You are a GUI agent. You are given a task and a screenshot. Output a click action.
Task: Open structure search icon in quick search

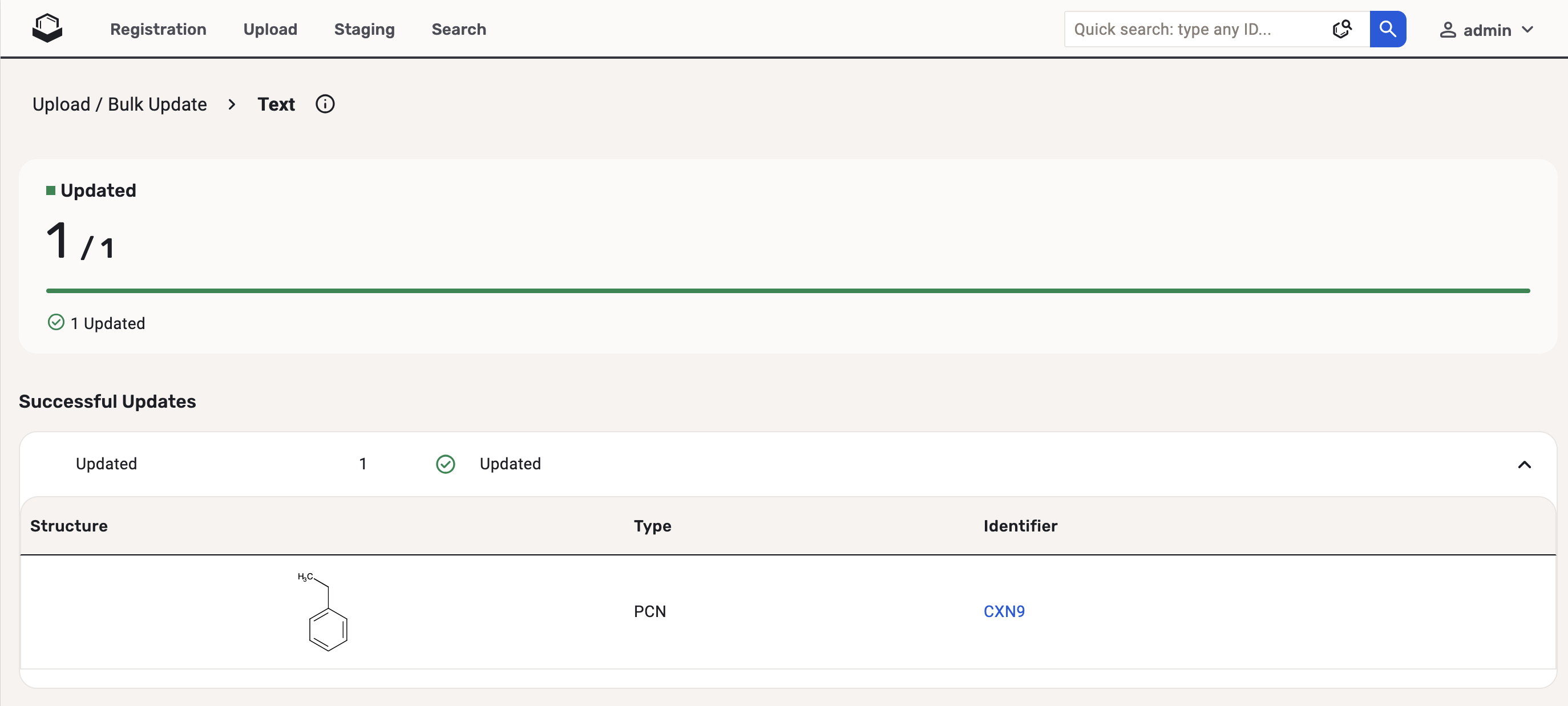(1341, 29)
